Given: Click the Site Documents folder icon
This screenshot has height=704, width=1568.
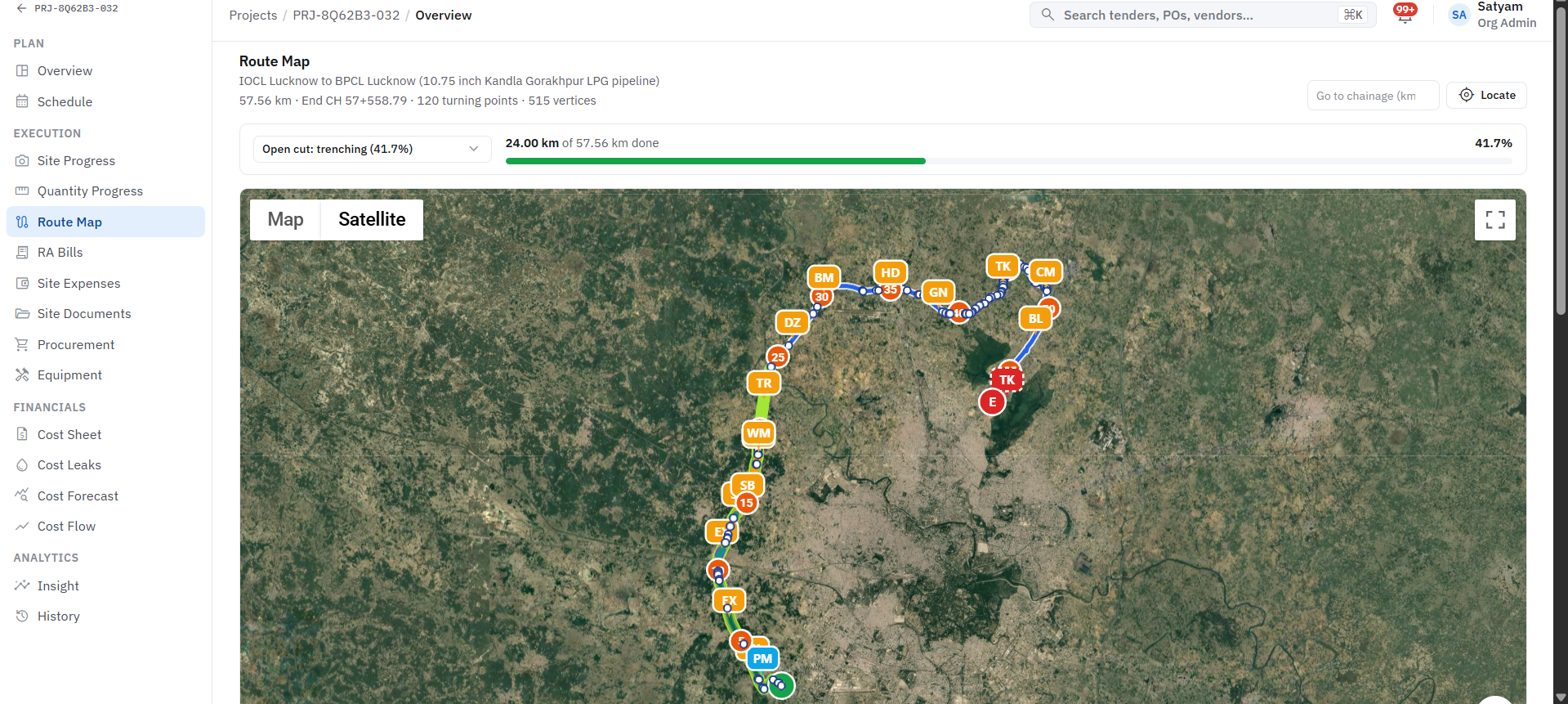Looking at the screenshot, I should pyautogui.click(x=22, y=314).
